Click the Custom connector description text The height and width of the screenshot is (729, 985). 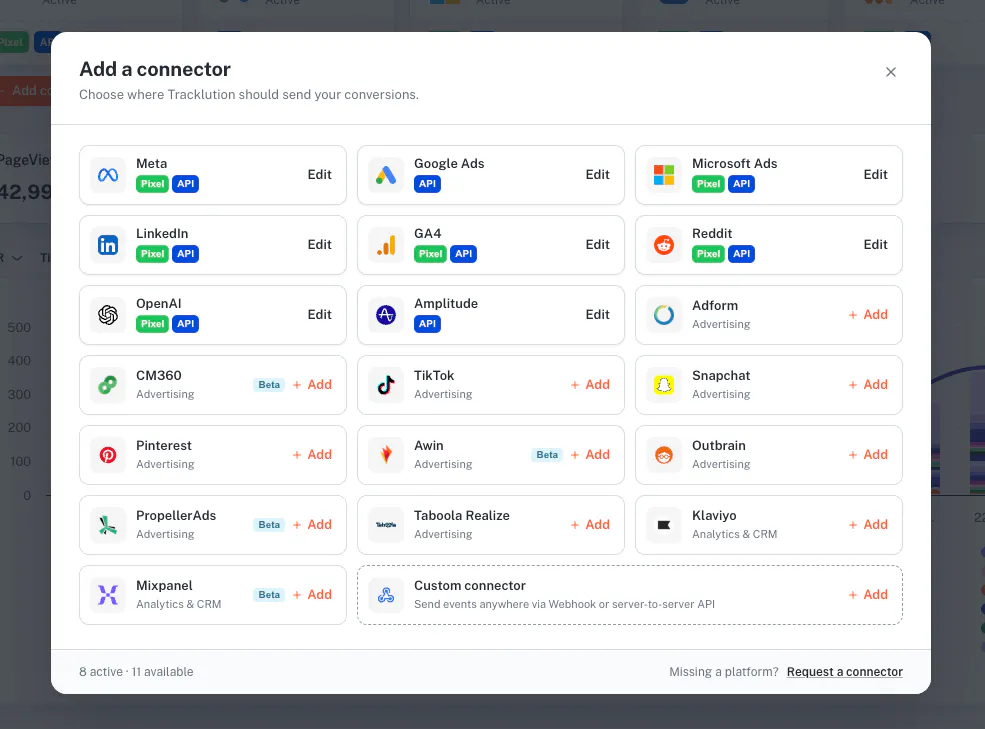click(564, 604)
